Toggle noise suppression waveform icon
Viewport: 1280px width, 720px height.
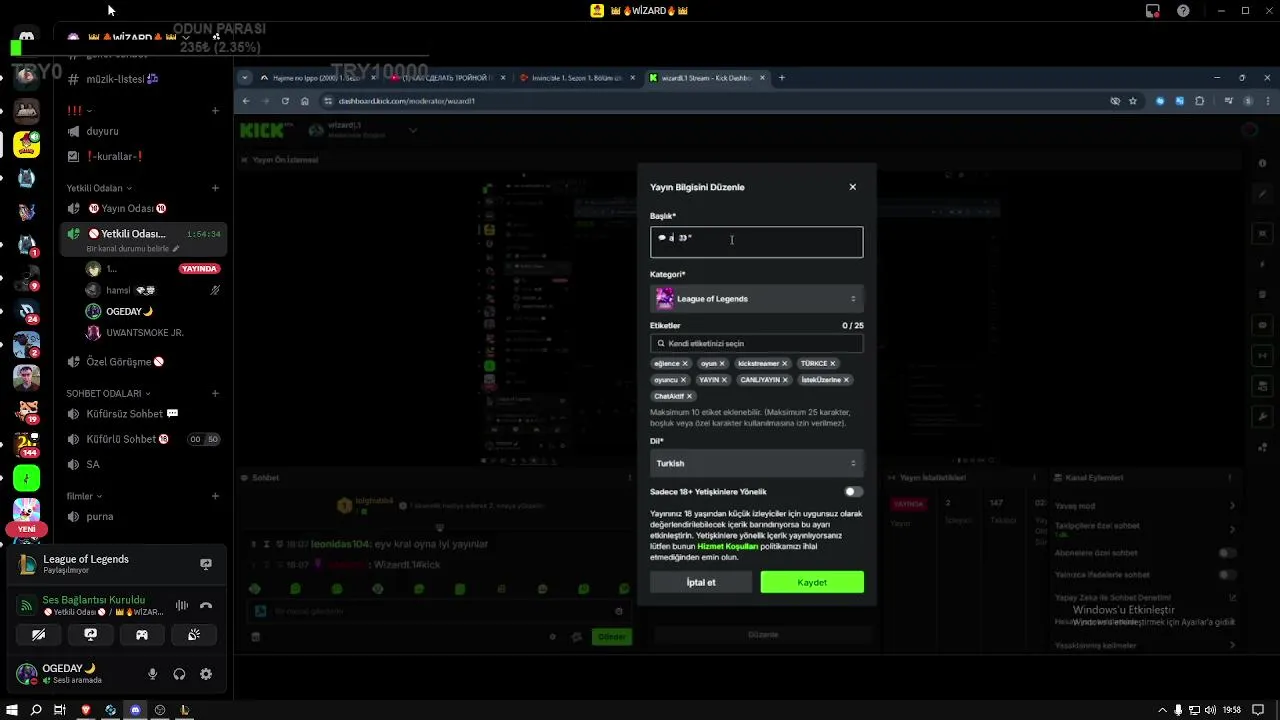click(x=182, y=605)
